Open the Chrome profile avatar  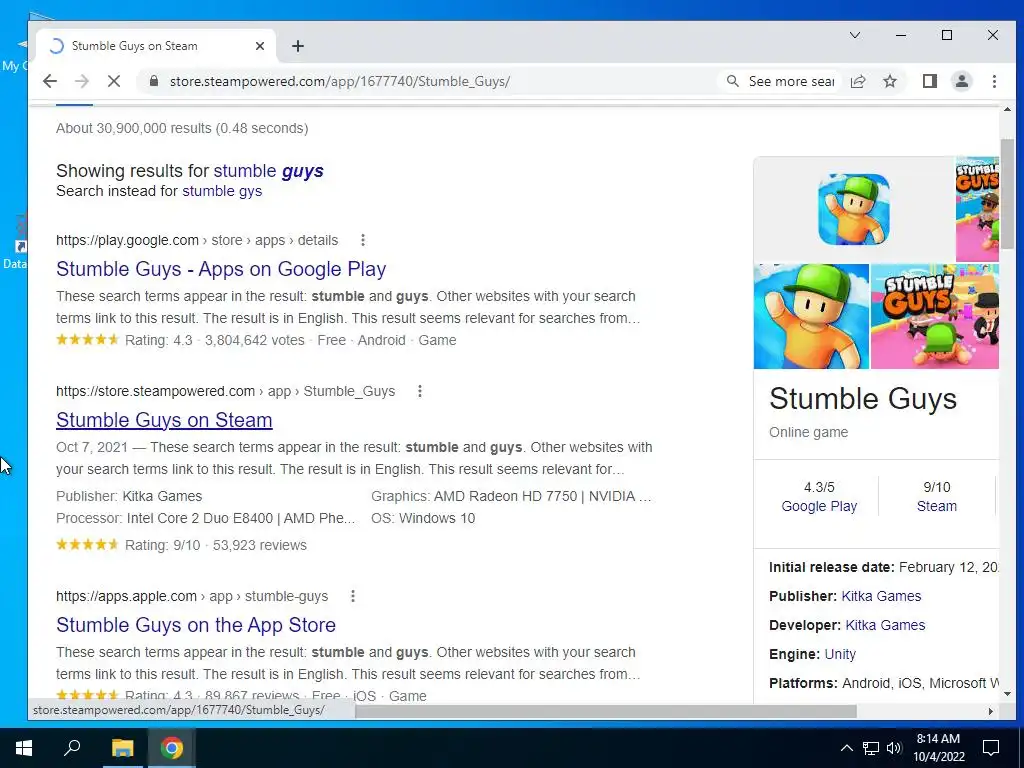(962, 81)
